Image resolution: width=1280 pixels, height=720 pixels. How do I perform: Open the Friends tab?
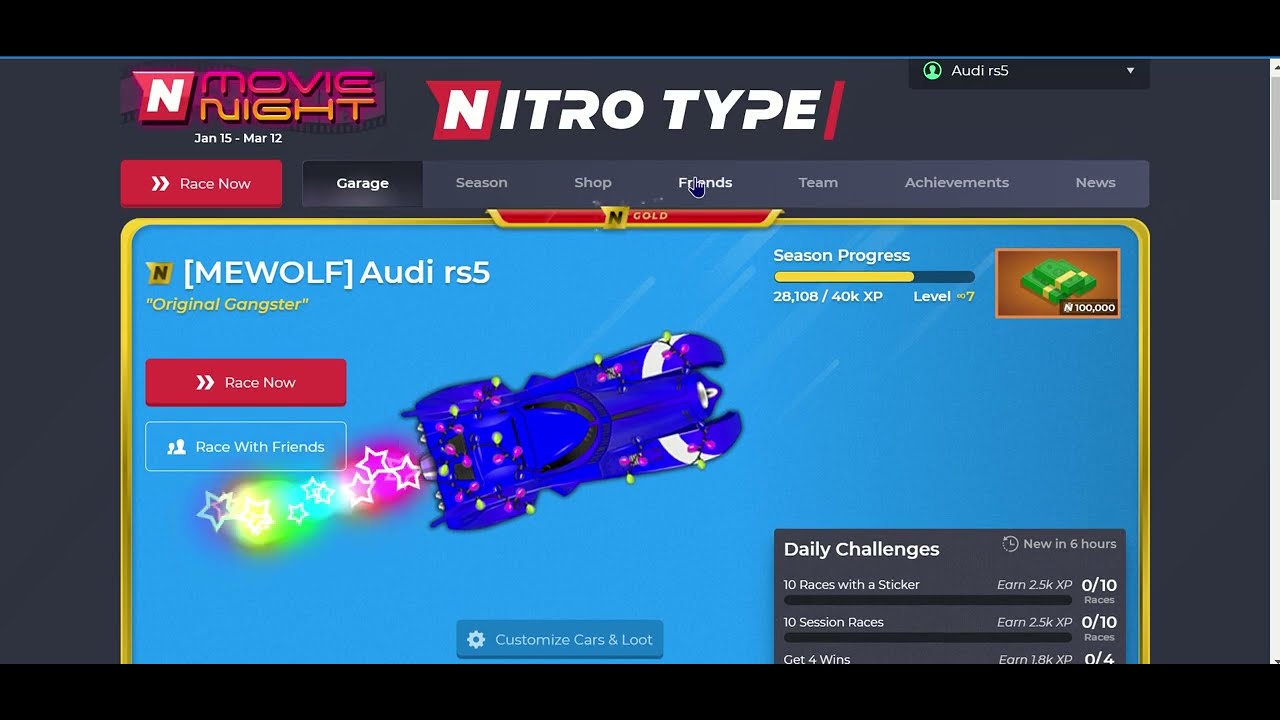click(705, 183)
